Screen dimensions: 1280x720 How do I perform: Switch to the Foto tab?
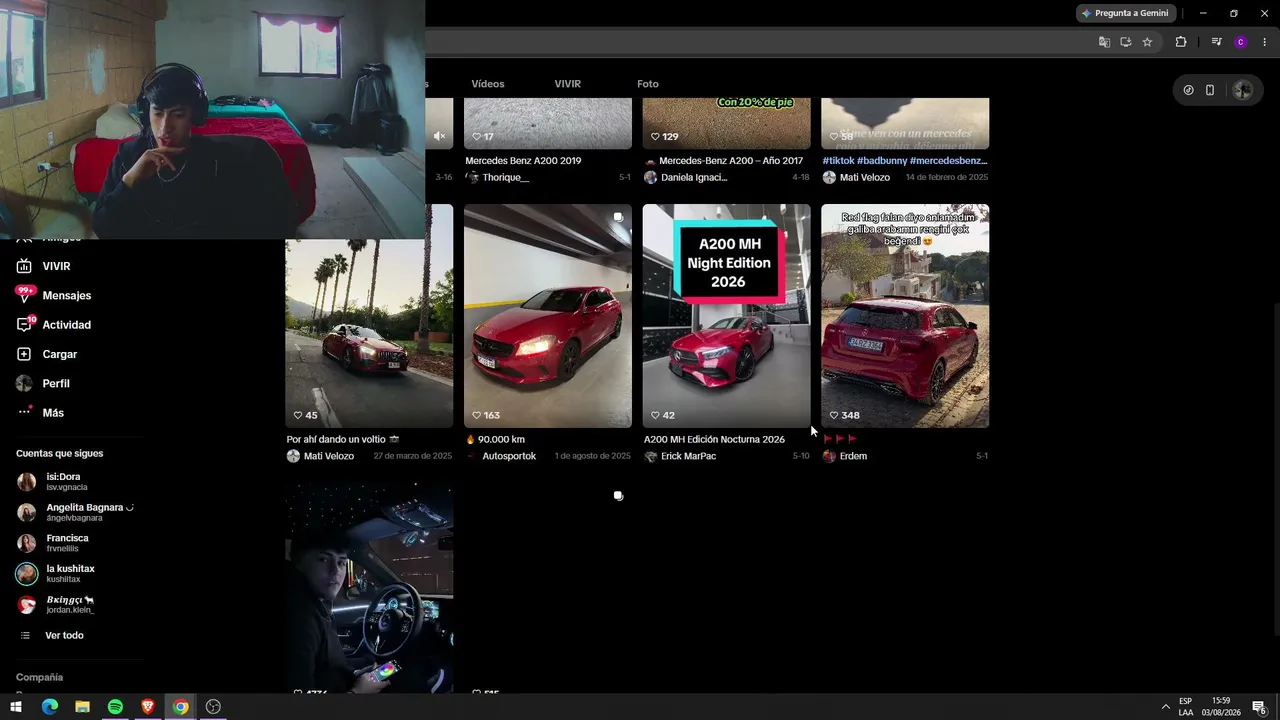[648, 84]
